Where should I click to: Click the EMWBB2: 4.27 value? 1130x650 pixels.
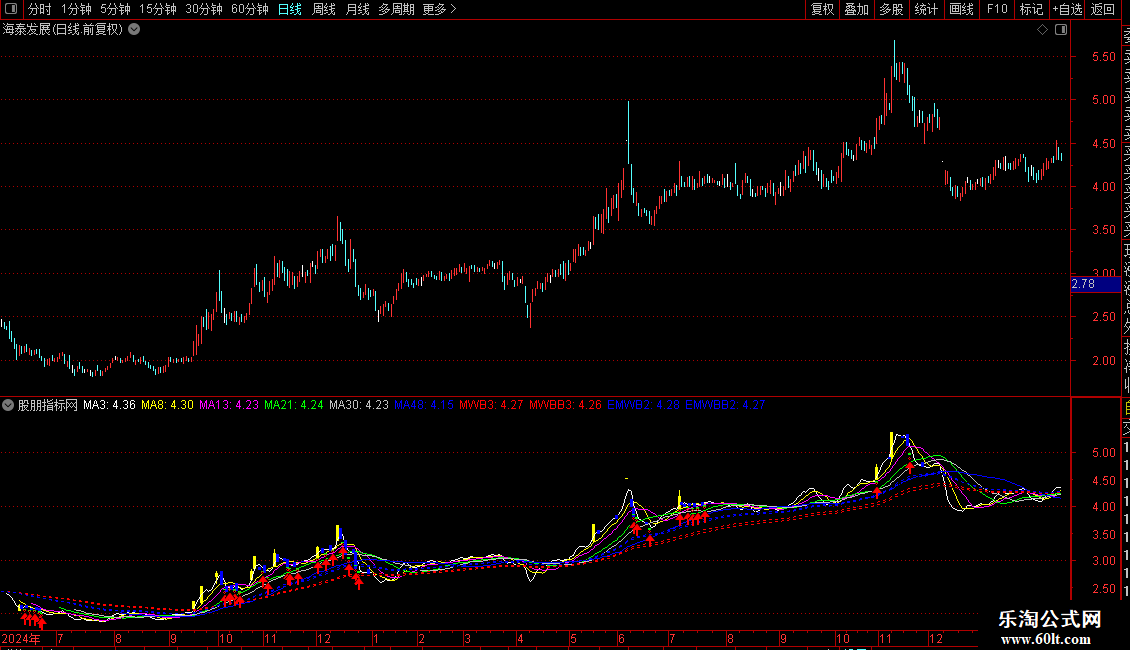[x=725, y=405]
